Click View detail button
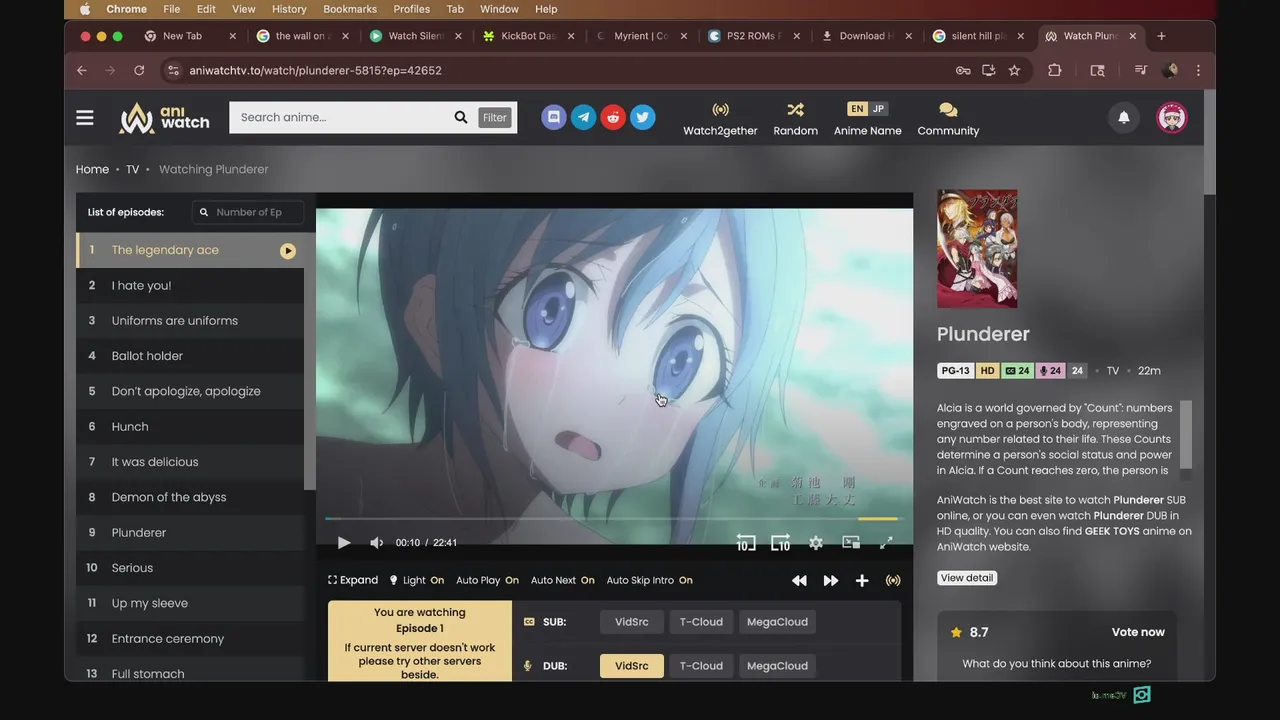1280x720 pixels. point(967,578)
